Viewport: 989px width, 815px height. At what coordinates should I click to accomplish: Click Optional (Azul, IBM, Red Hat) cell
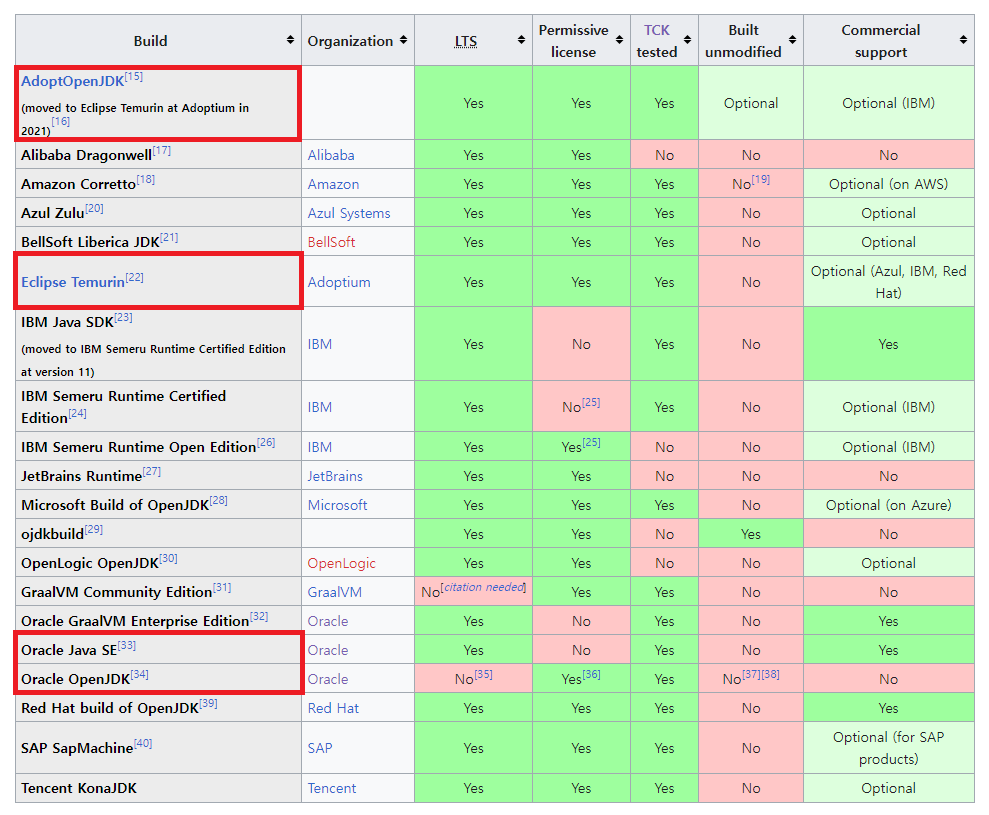tap(888, 282)
